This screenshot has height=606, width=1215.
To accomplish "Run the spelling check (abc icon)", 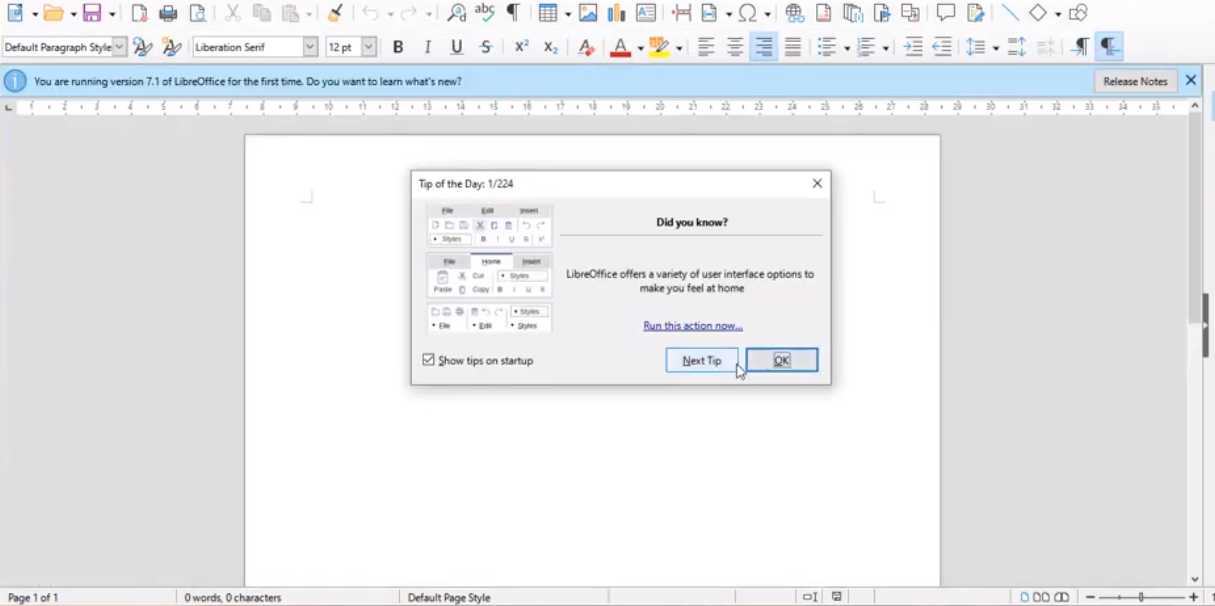I will (485, 13).
